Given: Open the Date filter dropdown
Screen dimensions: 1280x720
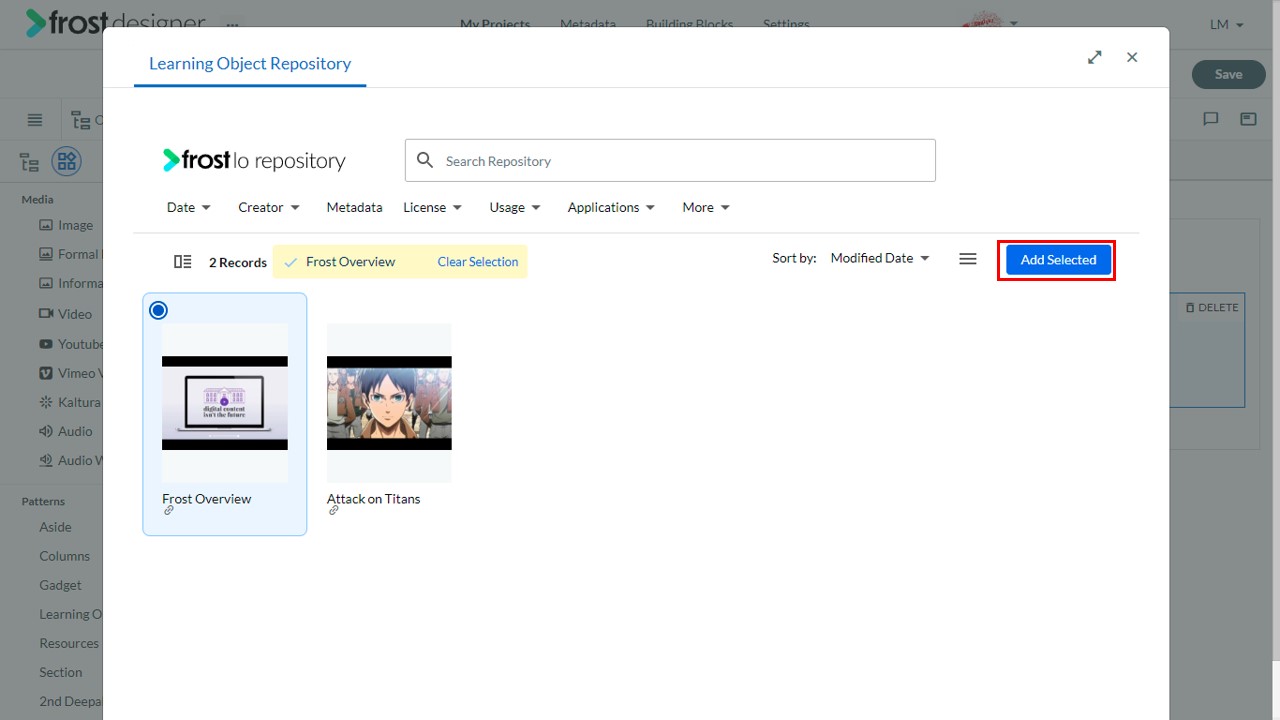Looking at the screenshot, I should click(x=189, y=207).
